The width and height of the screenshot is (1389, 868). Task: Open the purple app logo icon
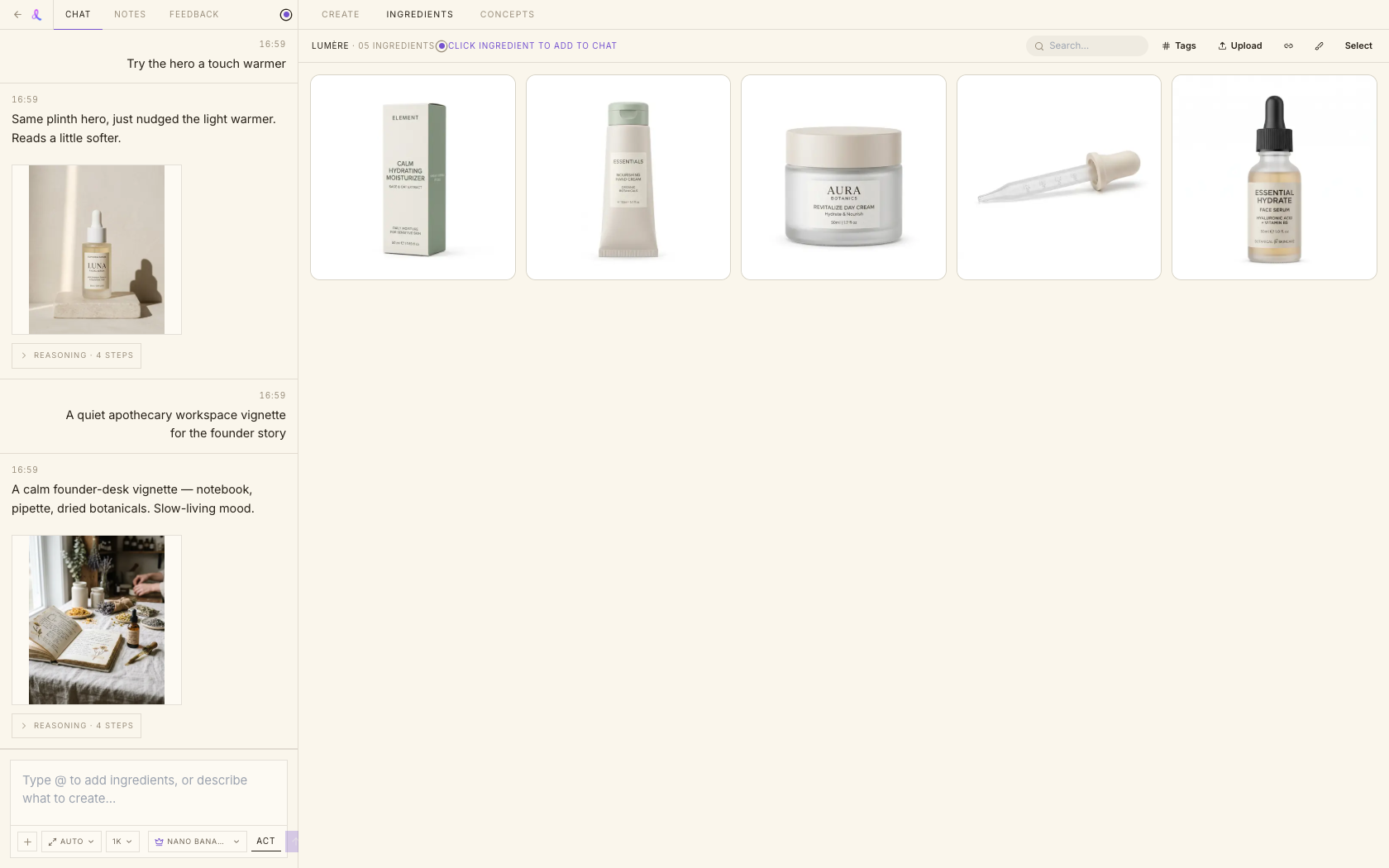pos(36,15)
